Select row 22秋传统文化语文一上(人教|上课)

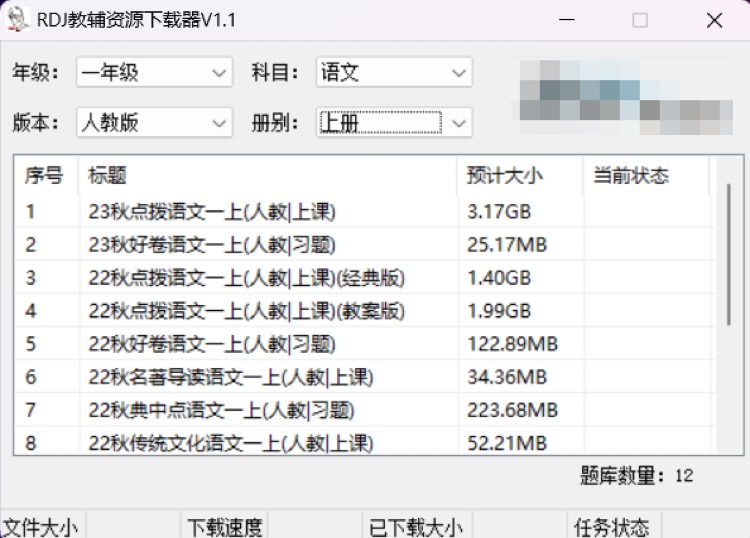(x=364, y=442)
